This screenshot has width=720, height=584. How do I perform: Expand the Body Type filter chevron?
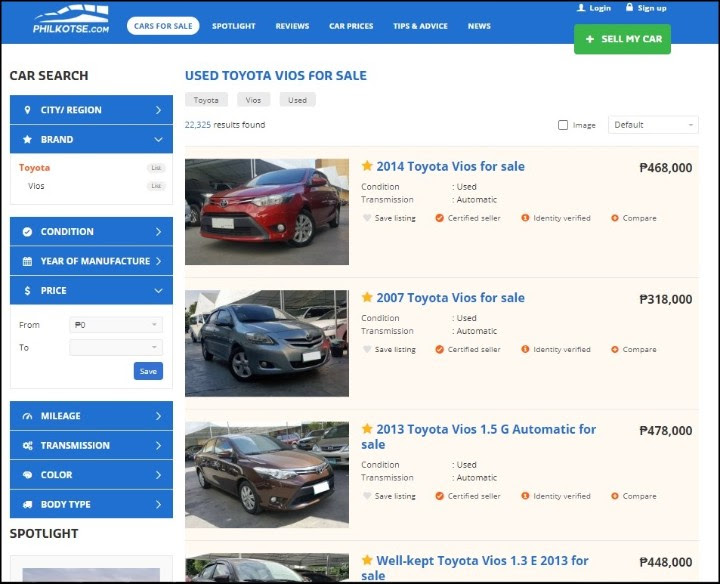tap(158, 504)
